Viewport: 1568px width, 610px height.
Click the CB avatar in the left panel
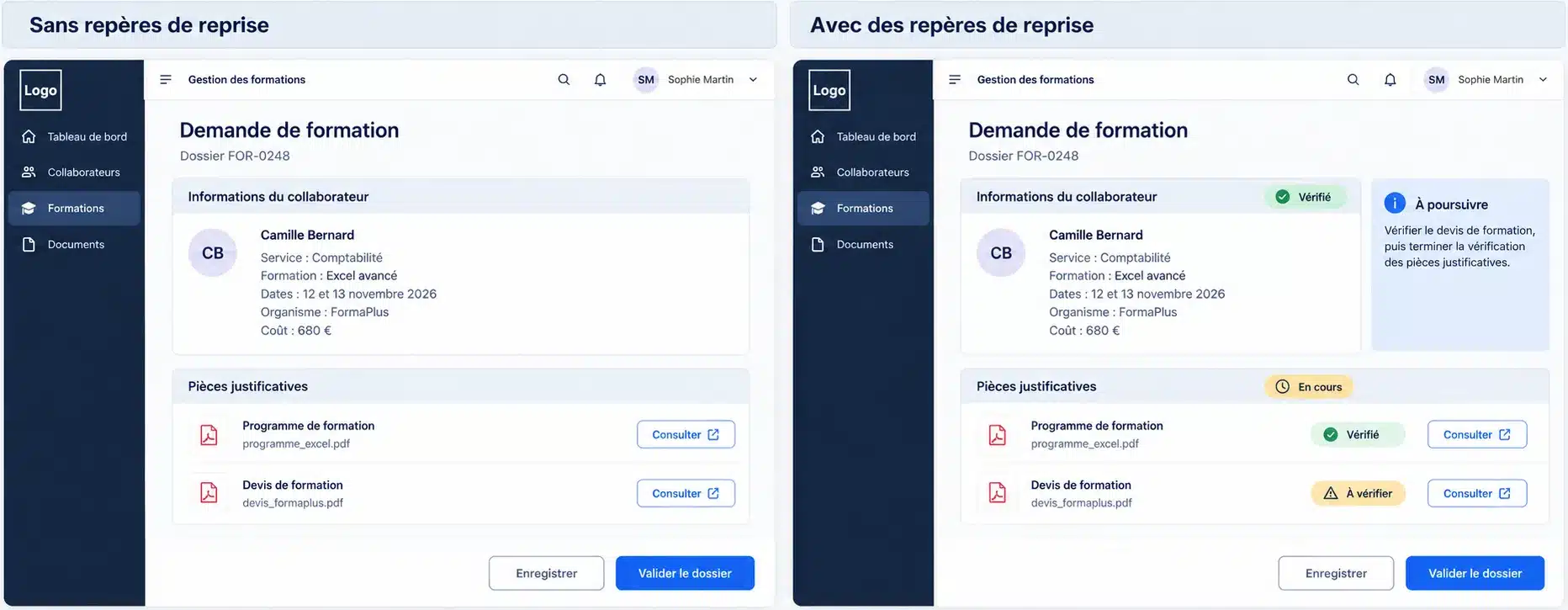point(213,252)
